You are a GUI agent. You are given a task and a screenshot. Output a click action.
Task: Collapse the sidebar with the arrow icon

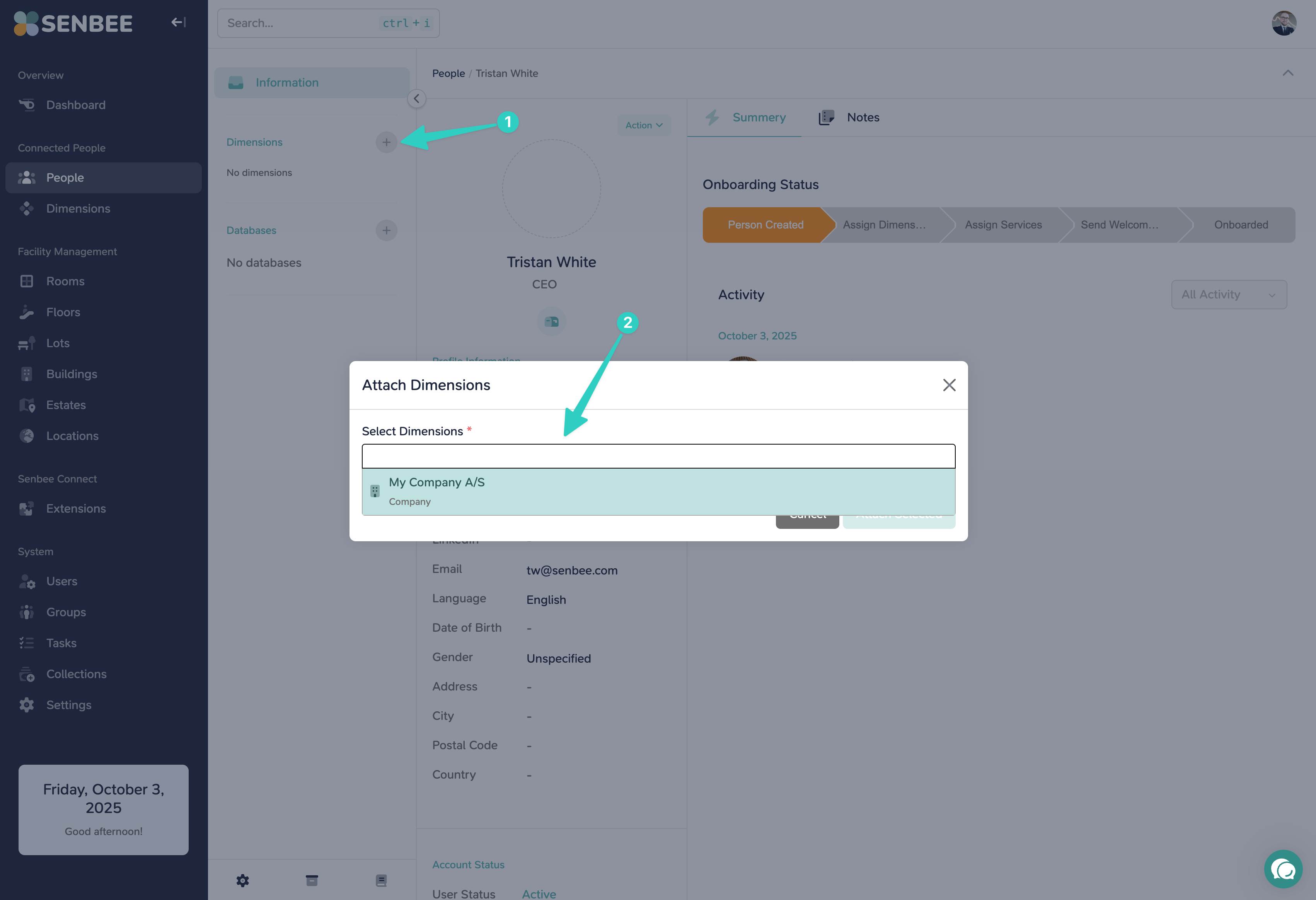pyautogui.click(x=178, y=23)
